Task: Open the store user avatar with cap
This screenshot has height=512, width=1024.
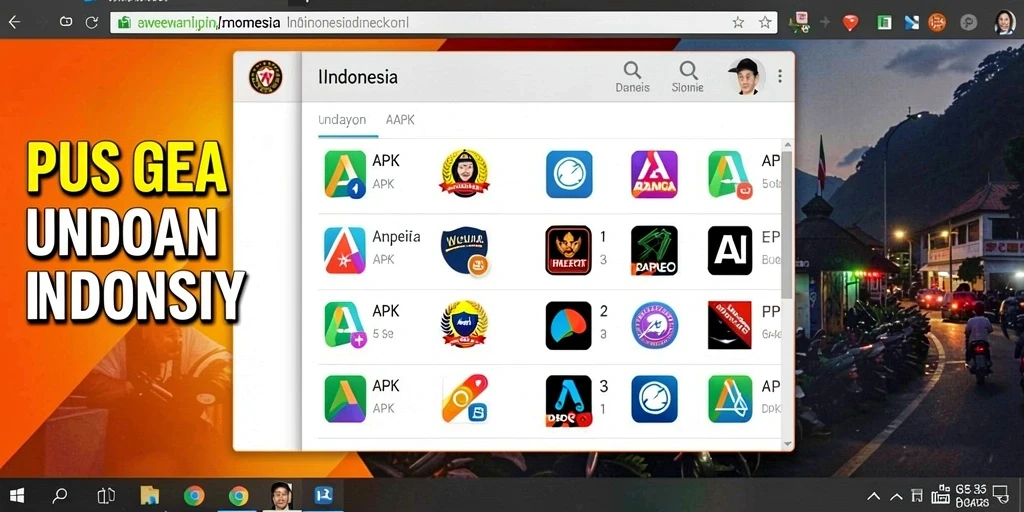Action: click(746, 76)
